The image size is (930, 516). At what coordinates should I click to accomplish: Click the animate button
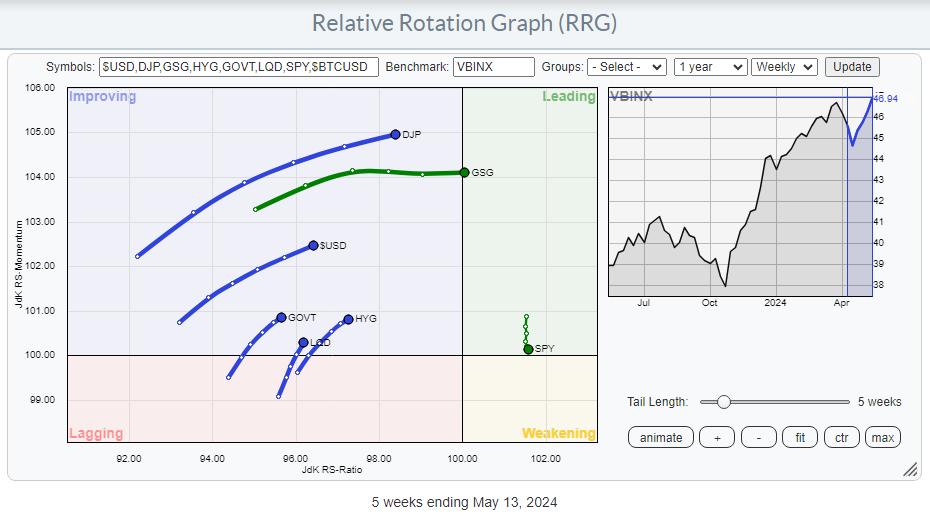pyautogui.click(x=661, y=437)
